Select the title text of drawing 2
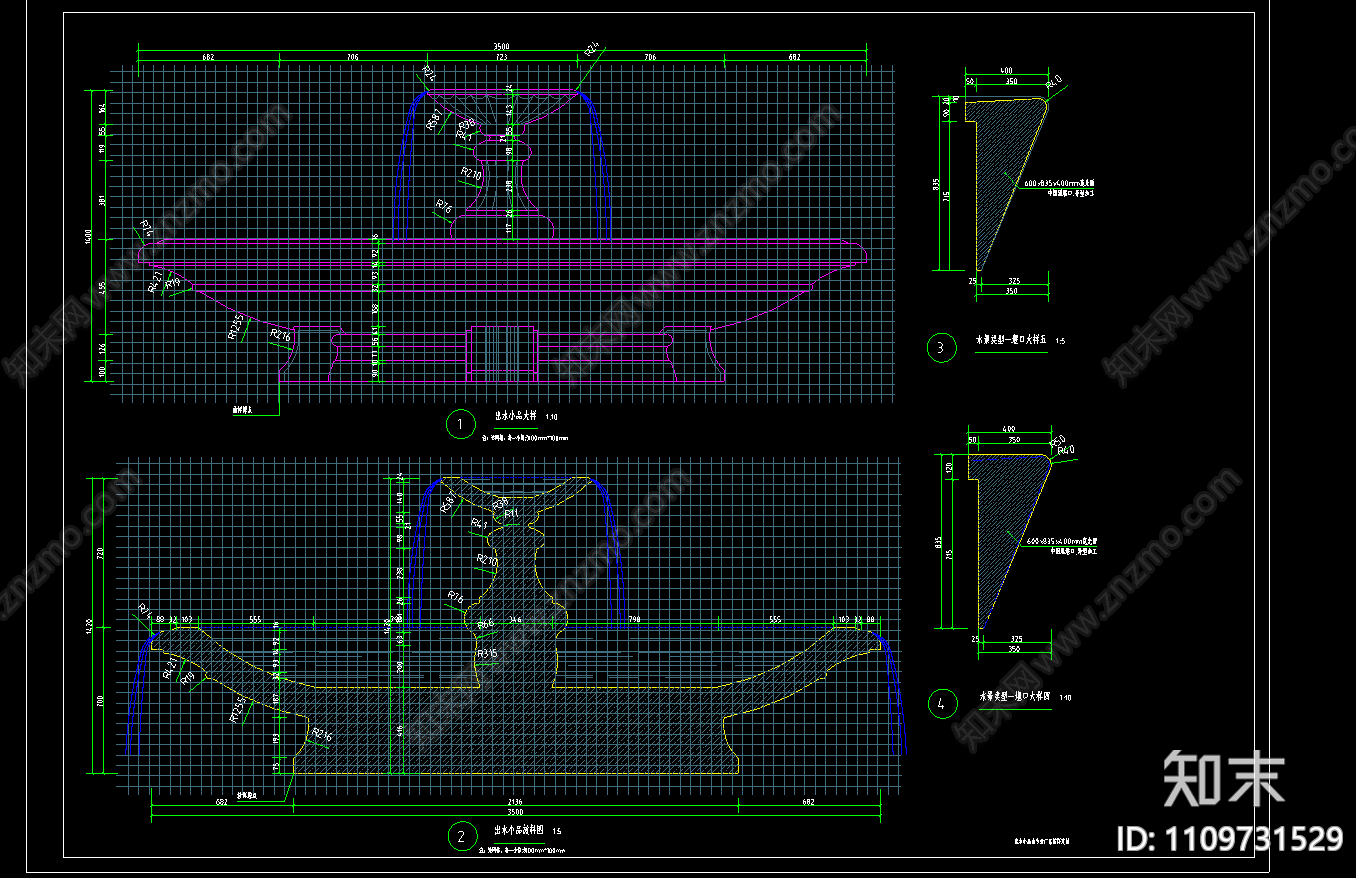1356x878 pixels. (x=519, y=829)
